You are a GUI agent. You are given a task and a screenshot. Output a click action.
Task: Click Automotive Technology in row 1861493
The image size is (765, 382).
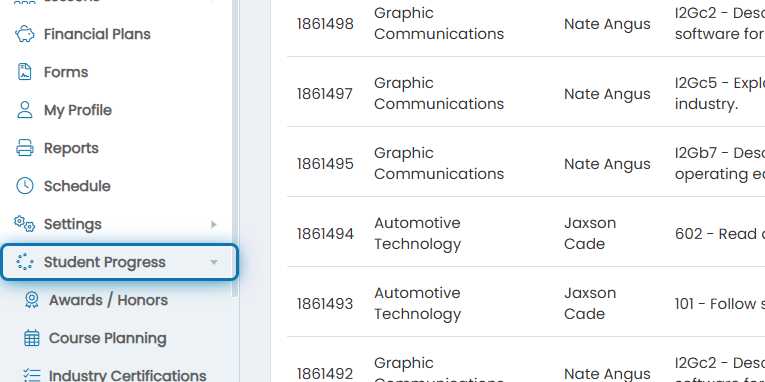click(x=417, y=303)
